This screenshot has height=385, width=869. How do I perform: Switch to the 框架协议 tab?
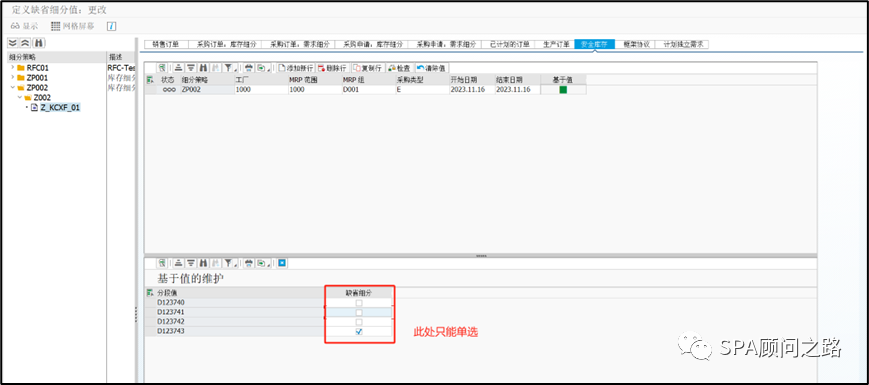(636, 44)
